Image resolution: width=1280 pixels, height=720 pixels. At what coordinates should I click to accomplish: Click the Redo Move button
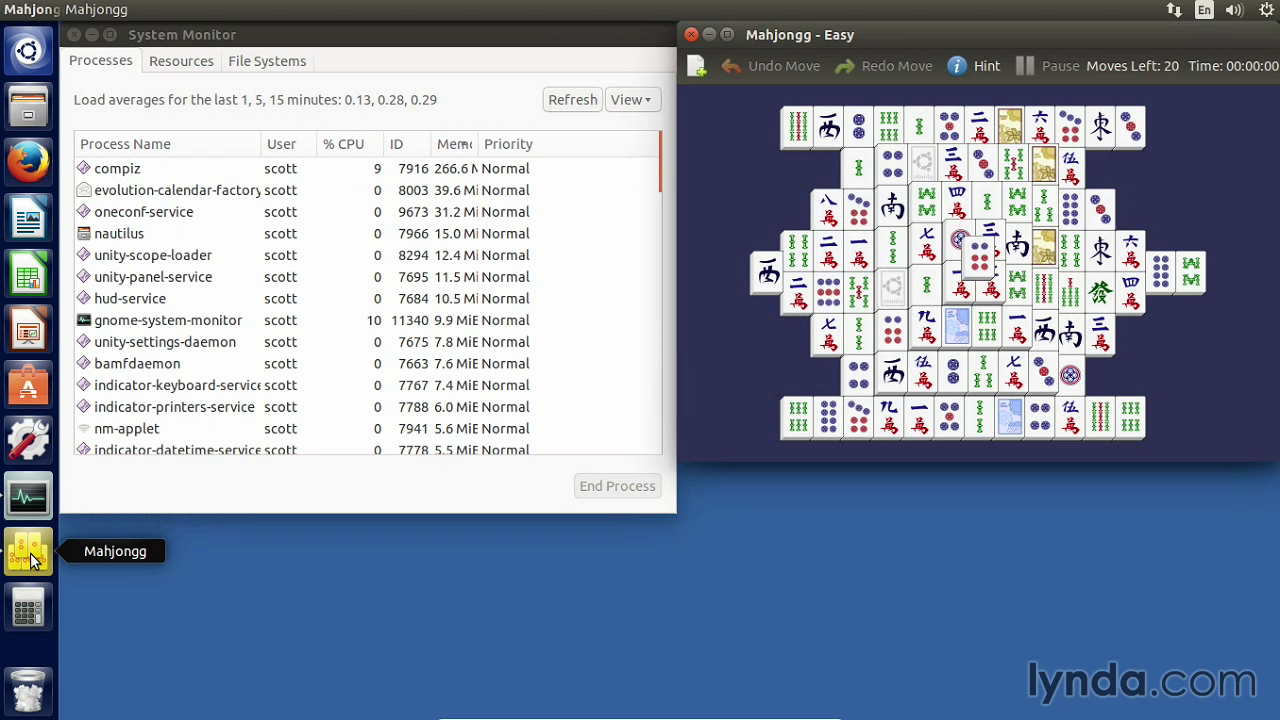coord(883,66)
